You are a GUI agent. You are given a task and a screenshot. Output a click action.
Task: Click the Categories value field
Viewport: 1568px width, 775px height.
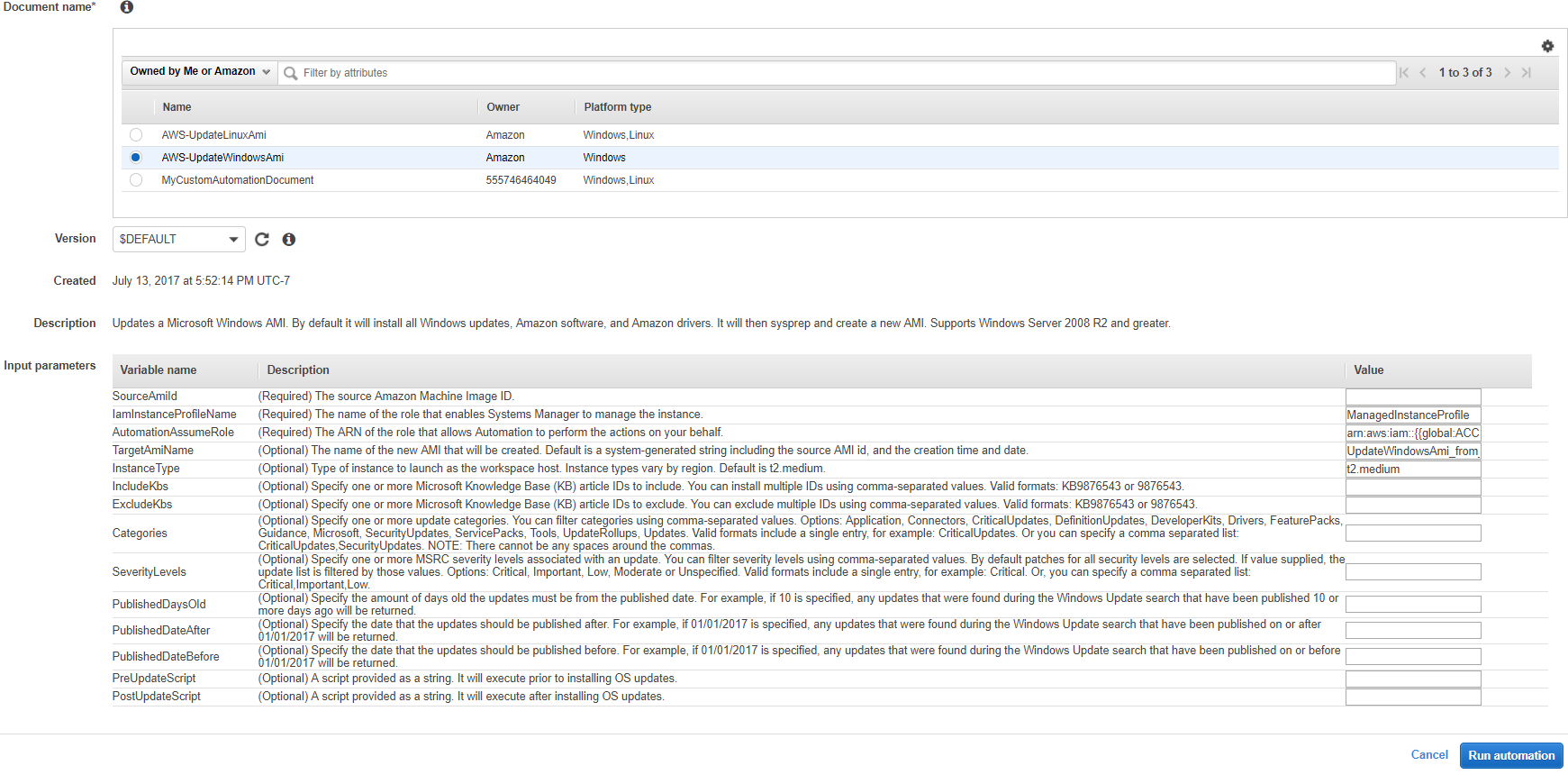1413,533
